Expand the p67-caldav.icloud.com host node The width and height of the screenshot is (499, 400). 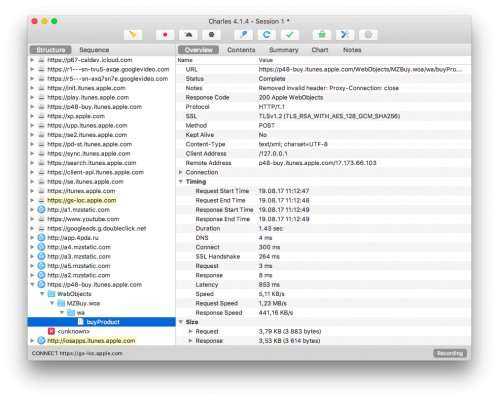click(32, 60)
